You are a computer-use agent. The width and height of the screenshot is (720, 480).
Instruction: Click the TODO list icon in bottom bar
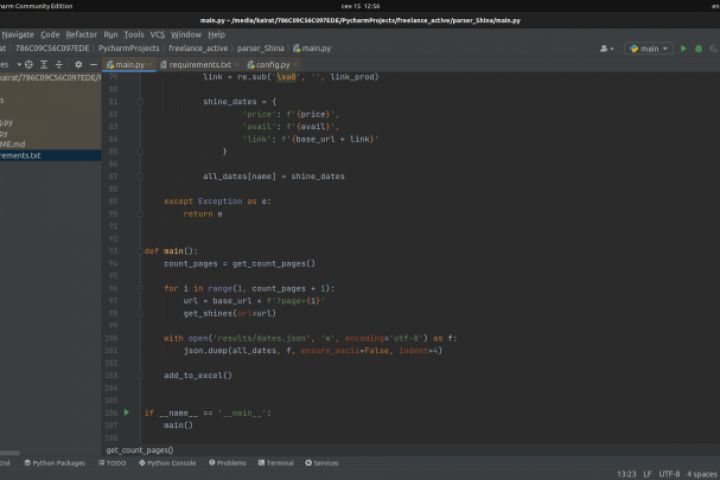click(x=101, y=463)
